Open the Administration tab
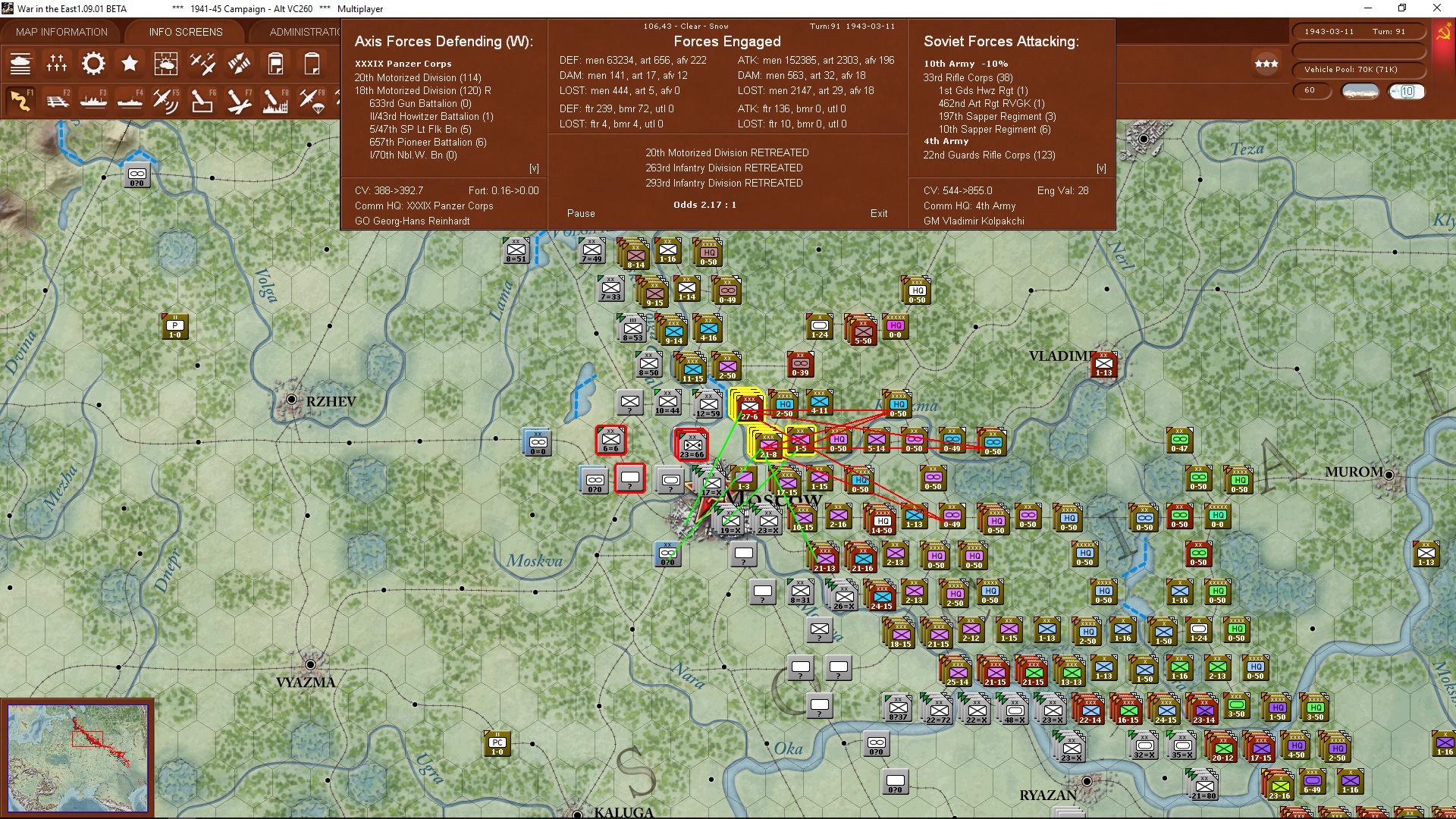This screenshot has height=819, width=1456. tap(304, 32)
